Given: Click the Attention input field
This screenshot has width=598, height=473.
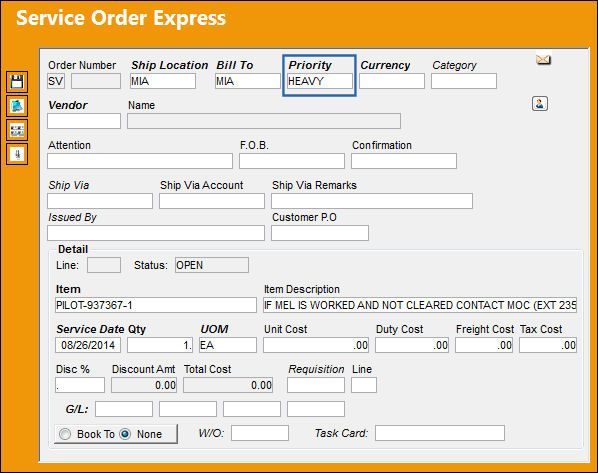Looking at the screenshot, I should (140, 161).
